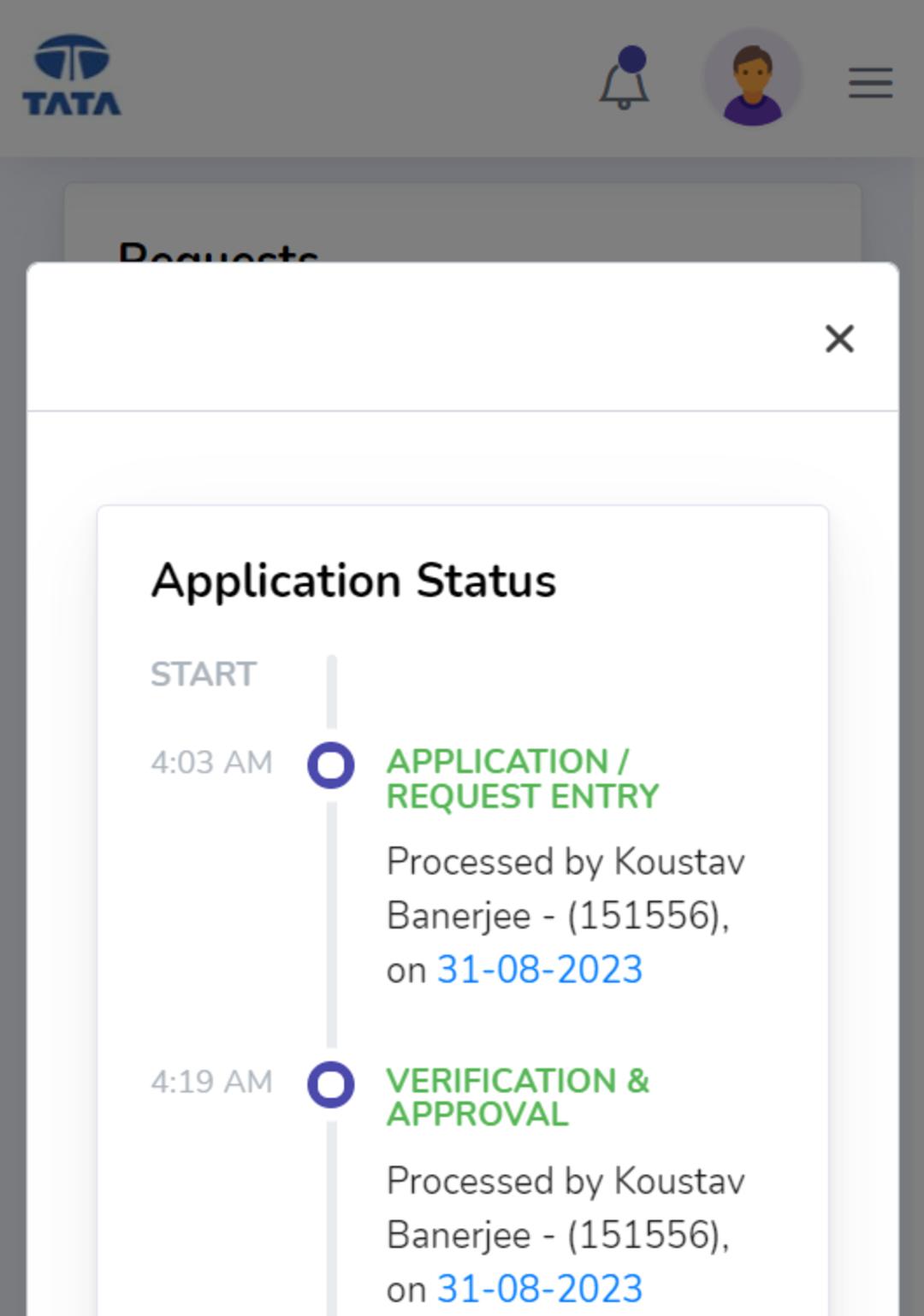
Task: Click the TATA logo
Action: point(72,75)
